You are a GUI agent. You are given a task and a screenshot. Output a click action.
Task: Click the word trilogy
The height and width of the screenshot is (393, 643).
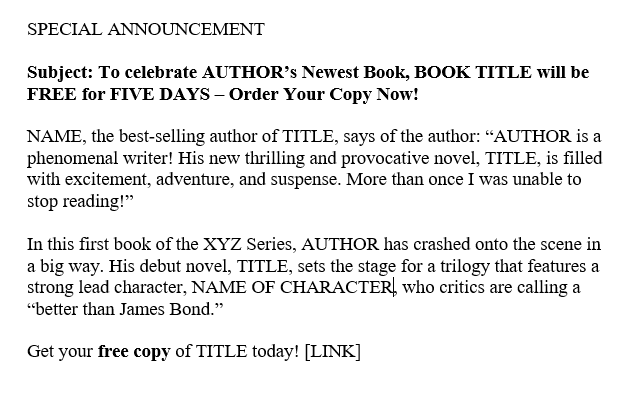[465, 266]
